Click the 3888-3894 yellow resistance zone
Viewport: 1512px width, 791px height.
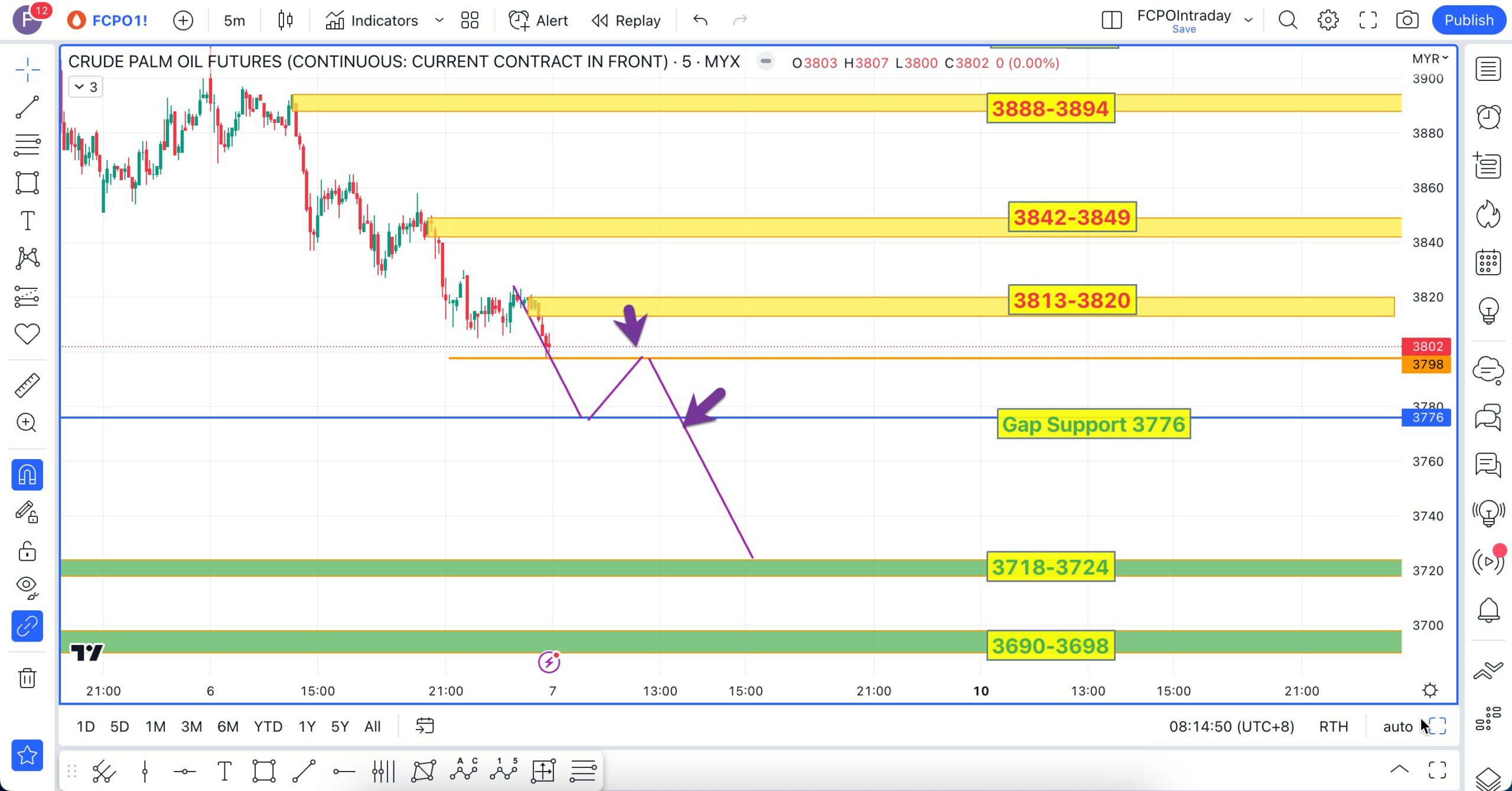point(650,103)
